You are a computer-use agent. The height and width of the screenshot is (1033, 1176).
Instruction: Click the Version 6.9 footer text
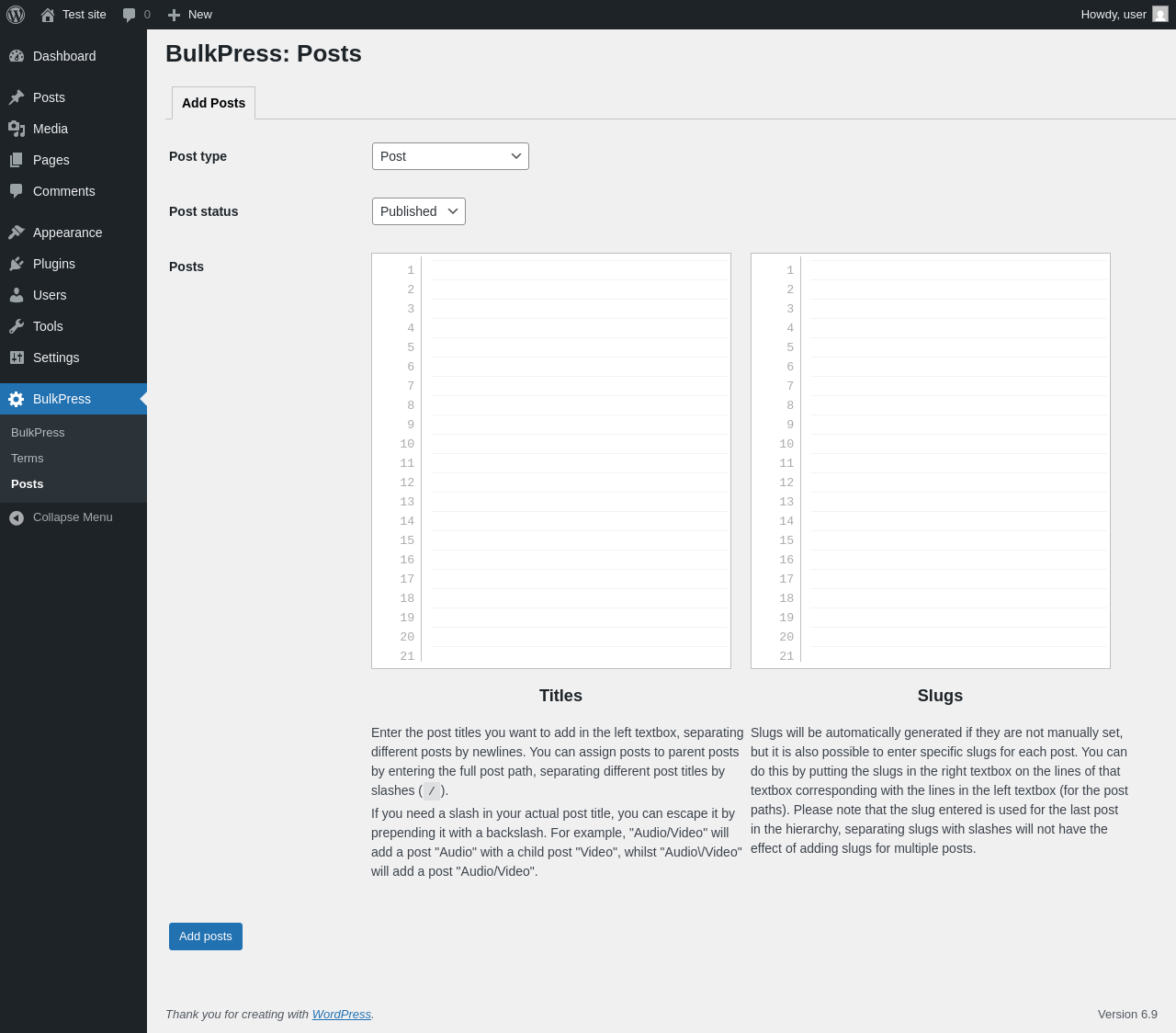[x=1127, y=1015]
